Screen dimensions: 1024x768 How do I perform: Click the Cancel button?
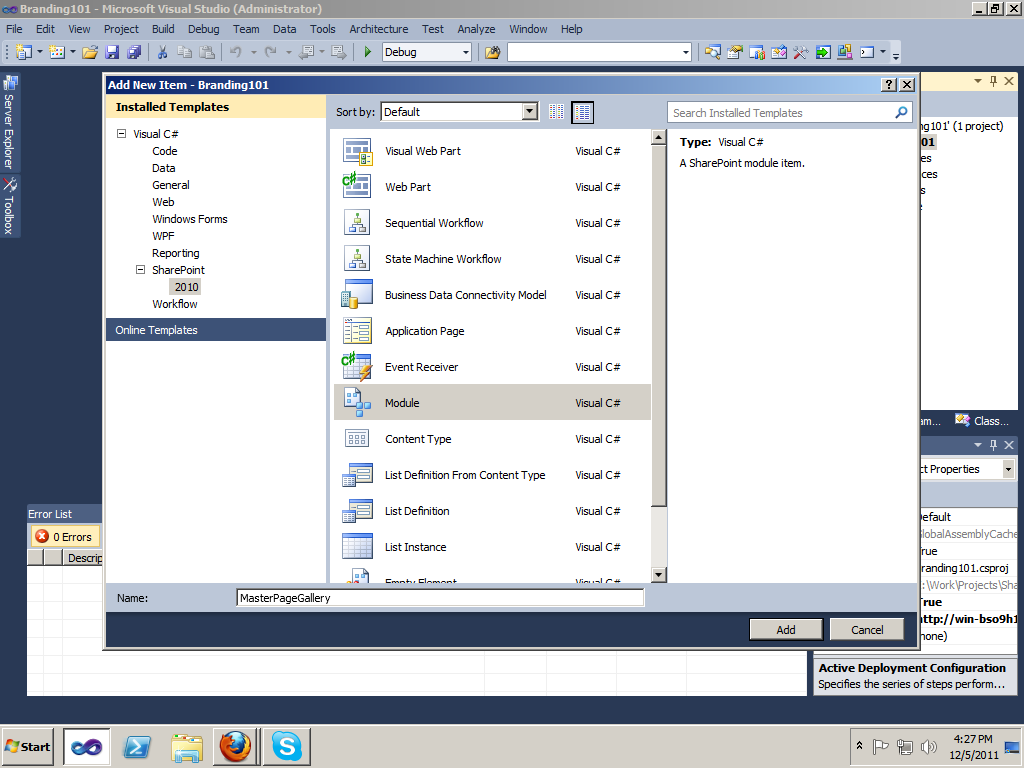click(866, 629)
